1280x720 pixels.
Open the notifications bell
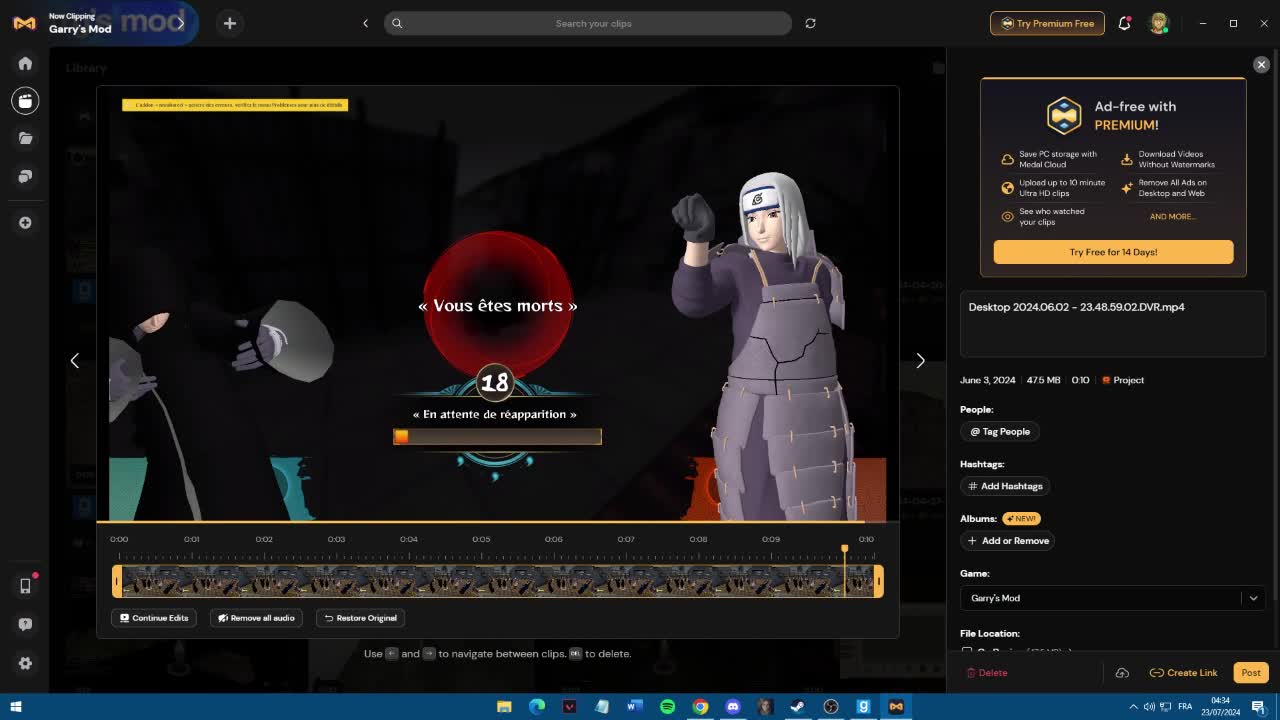click(x=1124, y=23)
